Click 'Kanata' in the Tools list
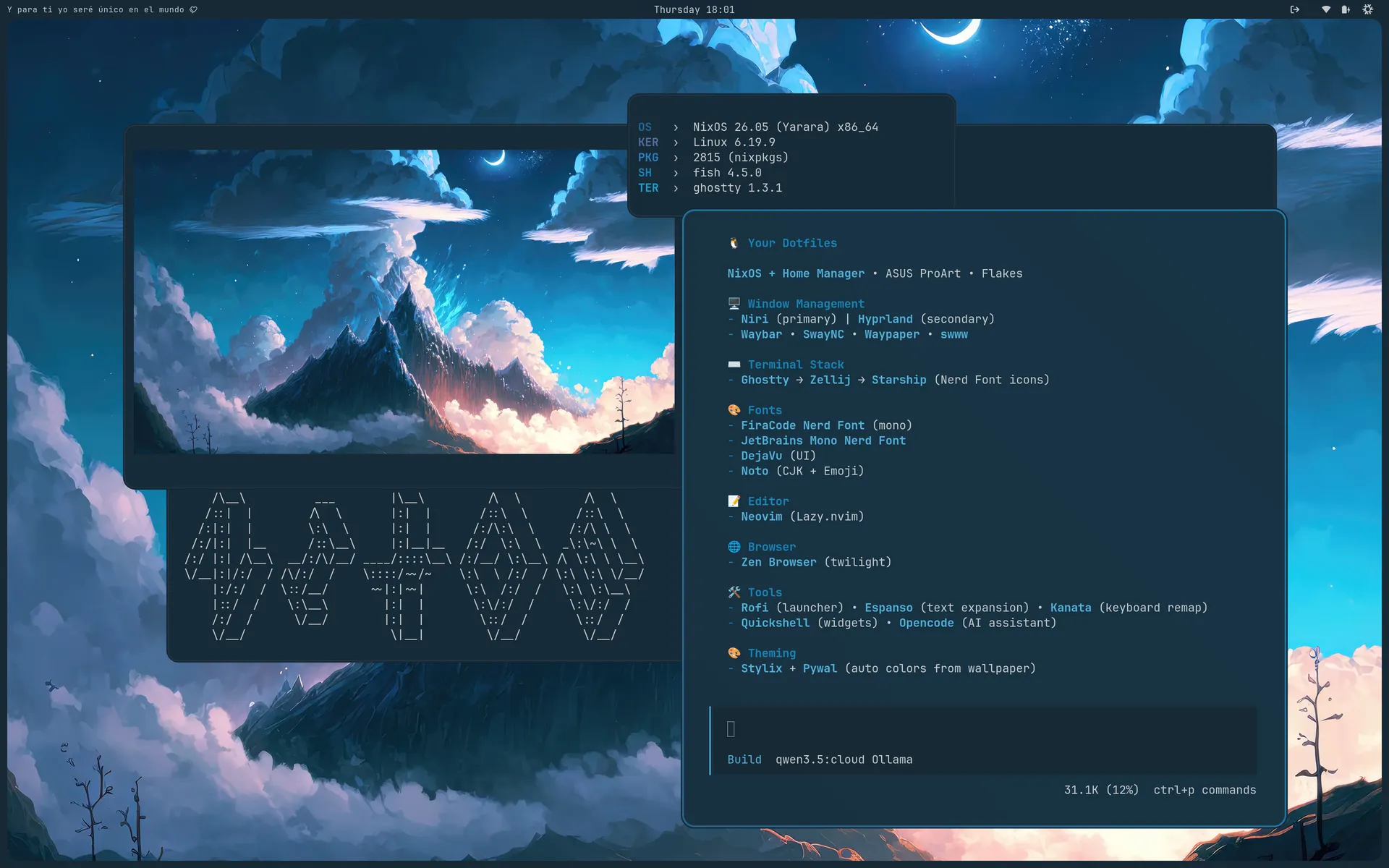This screenshot has width=1389, height=868. (x=1071, y=608)
